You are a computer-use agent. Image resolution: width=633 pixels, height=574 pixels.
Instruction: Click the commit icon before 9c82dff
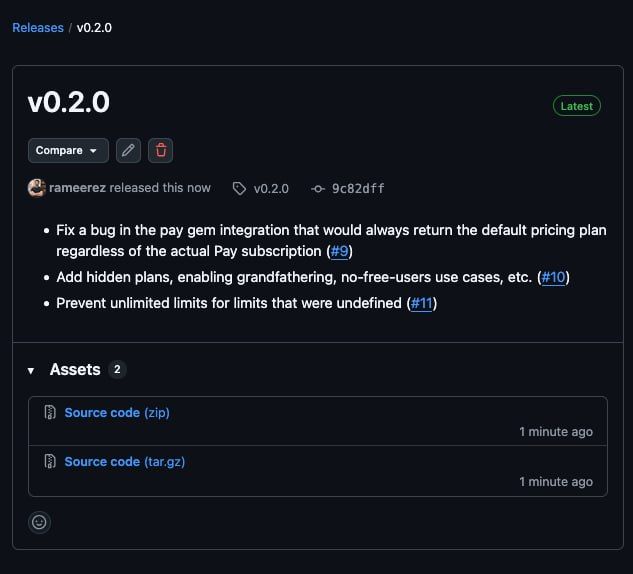point(318,188)
